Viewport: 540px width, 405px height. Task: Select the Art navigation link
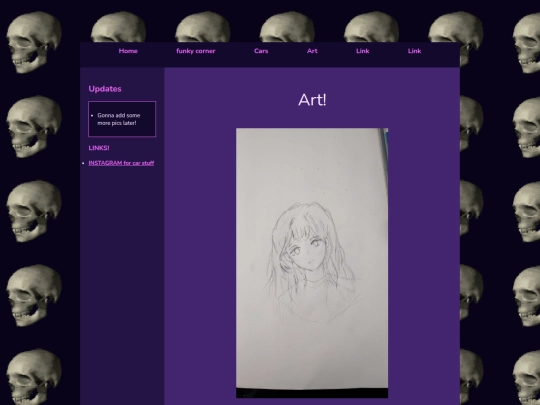click(x=312, y=51)
